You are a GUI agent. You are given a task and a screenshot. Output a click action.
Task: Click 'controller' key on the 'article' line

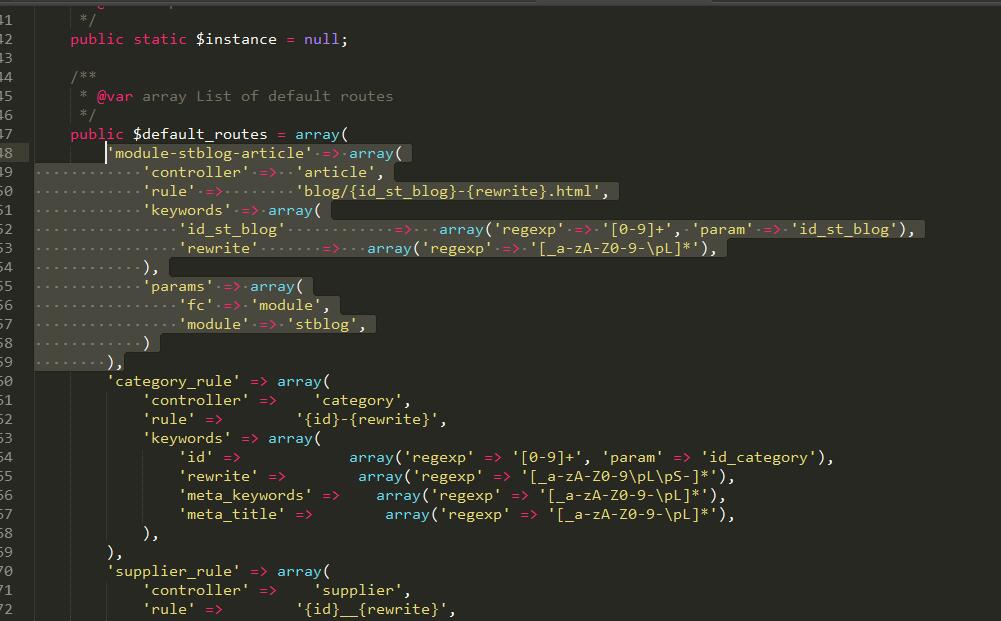coord(196,172)
